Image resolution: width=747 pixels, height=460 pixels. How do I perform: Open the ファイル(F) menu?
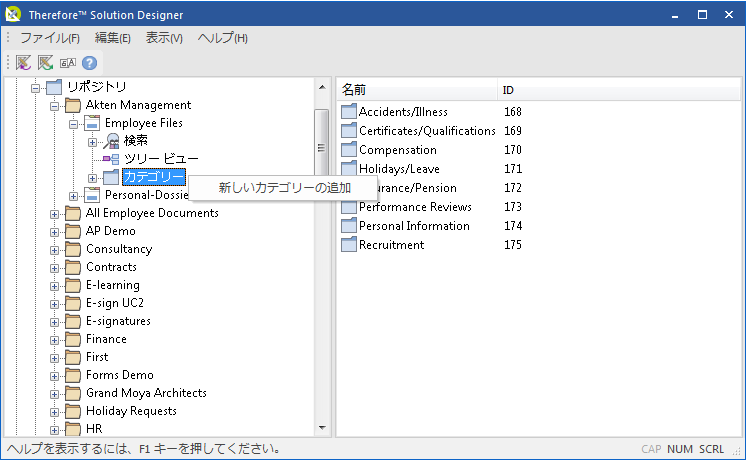pyautogui.click(x=50, y=38)
